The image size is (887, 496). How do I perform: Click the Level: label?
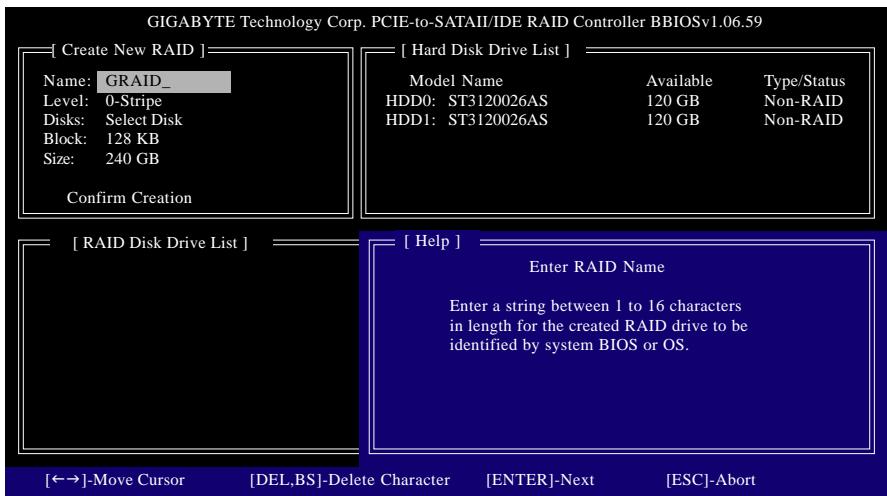66,101
